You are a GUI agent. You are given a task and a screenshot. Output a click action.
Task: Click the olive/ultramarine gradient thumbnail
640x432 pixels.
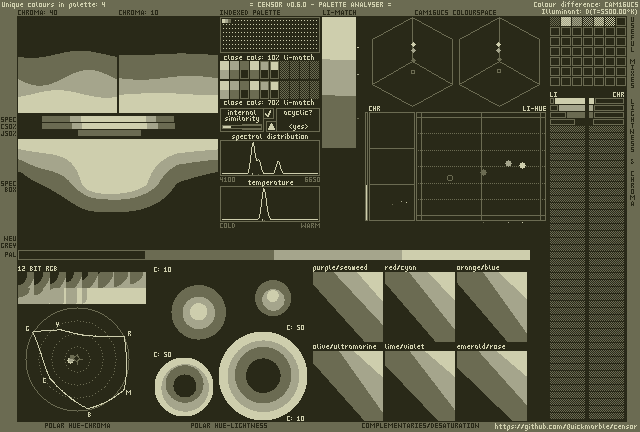click(x=347, y=385)
